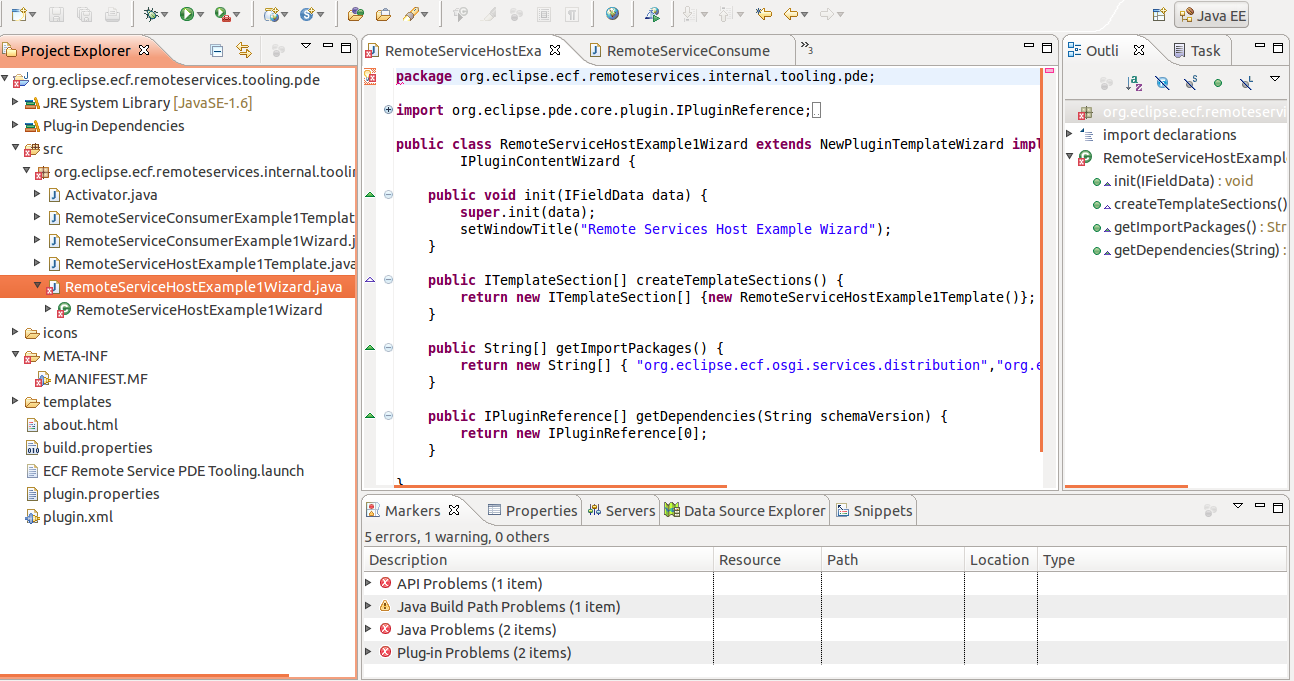Toggle Hide Fields in Outline toolbar
This screenshot has height=681, width=1294.
(1162, 83)
